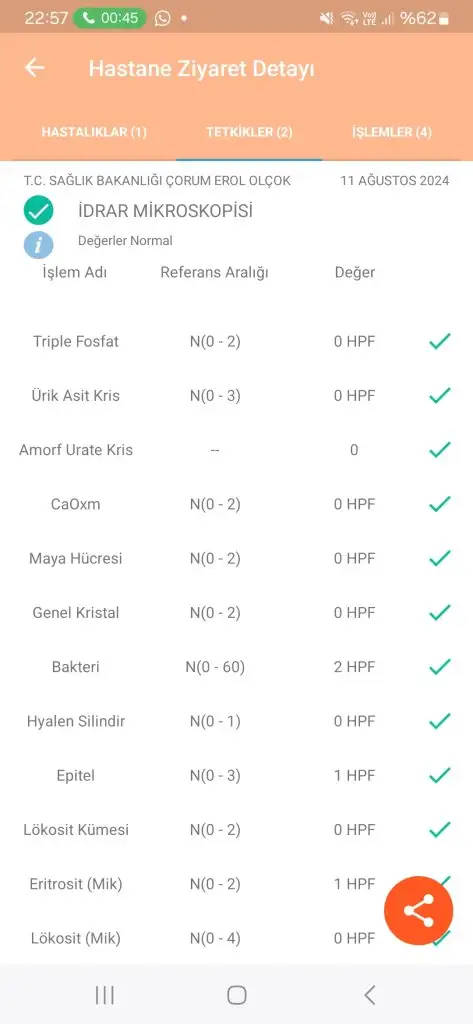
Task: Tap green check circle beside İdrar Mikroskopisi
Action: pyautogui.click(x=39, y=211)
